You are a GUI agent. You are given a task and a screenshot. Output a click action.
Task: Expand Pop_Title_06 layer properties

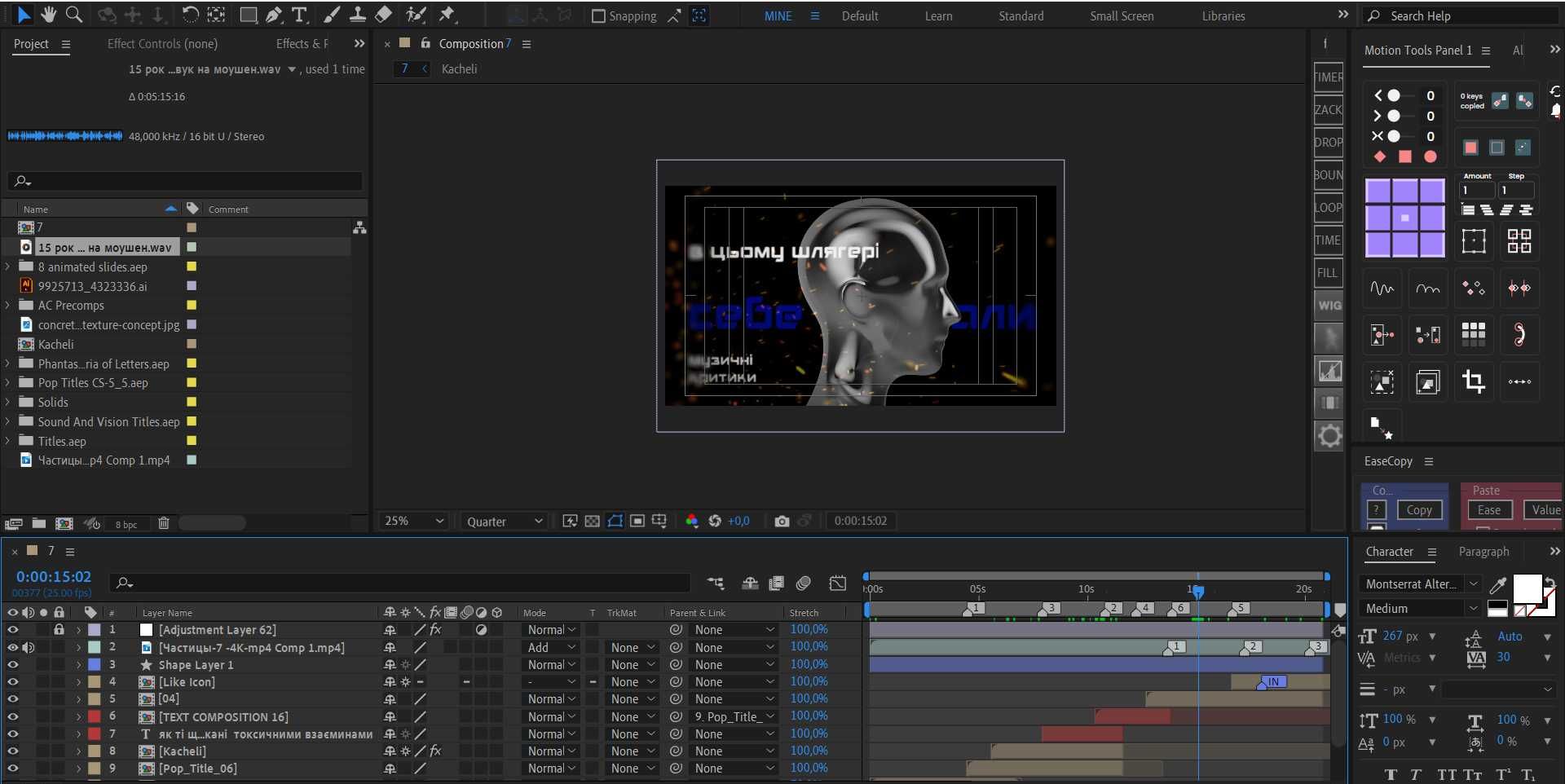[x=79, y=768]
